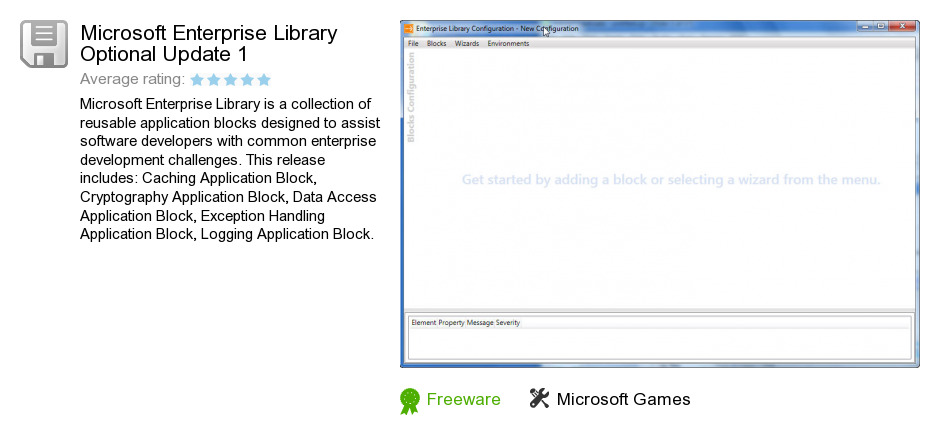Image resolution: width=940 pixels, height=445 pixels.
Task: Click the Enterprise Library orange title bar icon
Action: pyautogui.click(x=408, y=28)
